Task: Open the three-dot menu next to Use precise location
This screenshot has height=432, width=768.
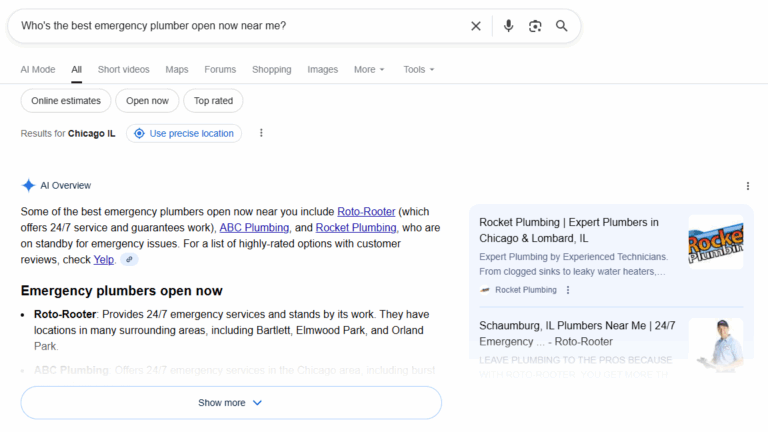Action: point(261,133)
